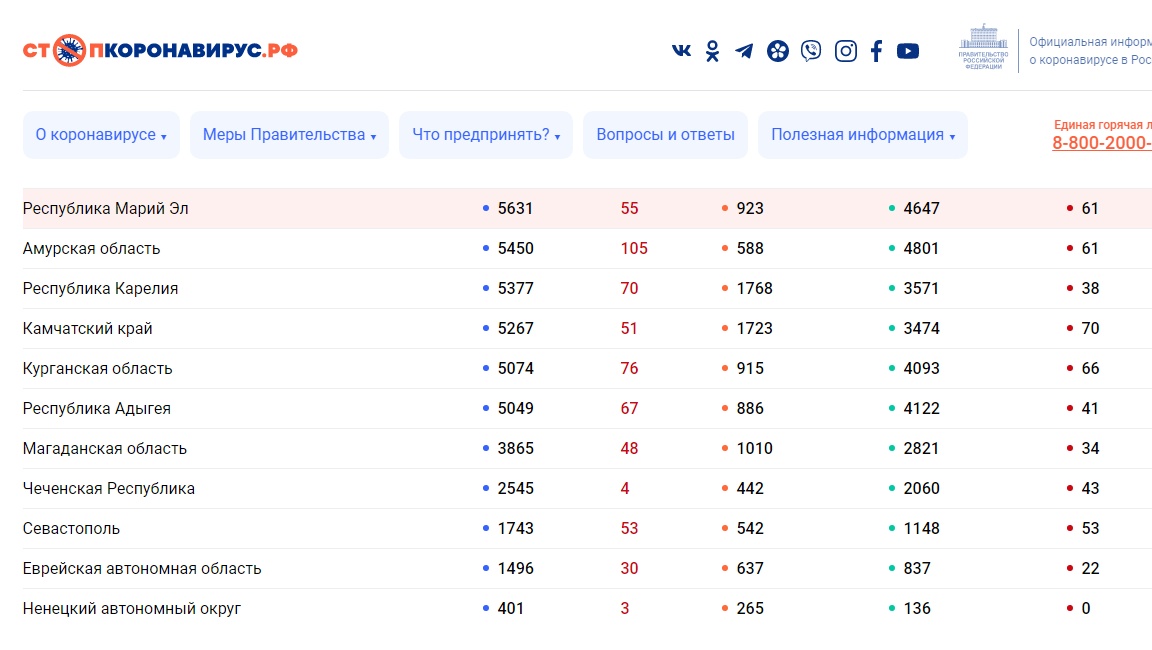Open the VK social network icon

(681, 51)
